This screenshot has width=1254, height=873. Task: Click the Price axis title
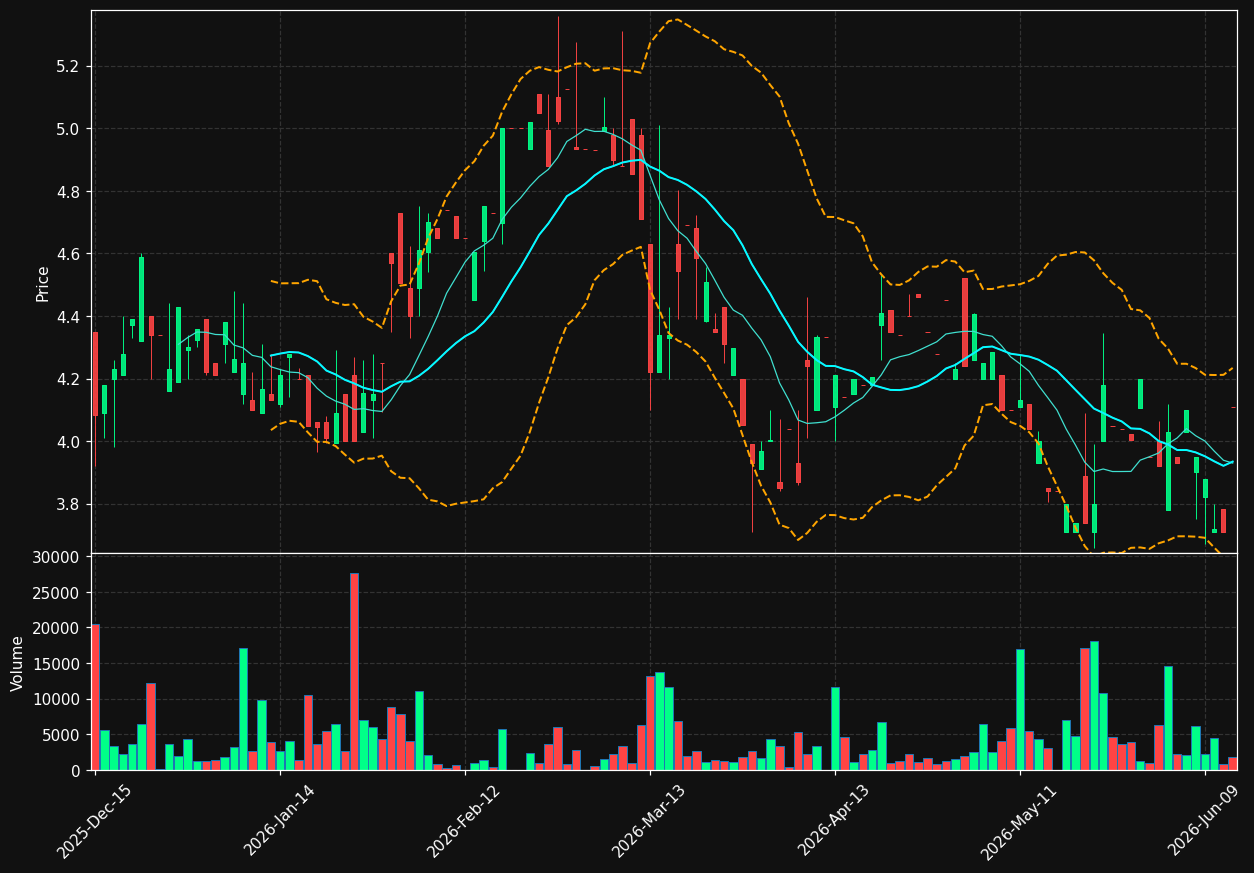(43, 283)
